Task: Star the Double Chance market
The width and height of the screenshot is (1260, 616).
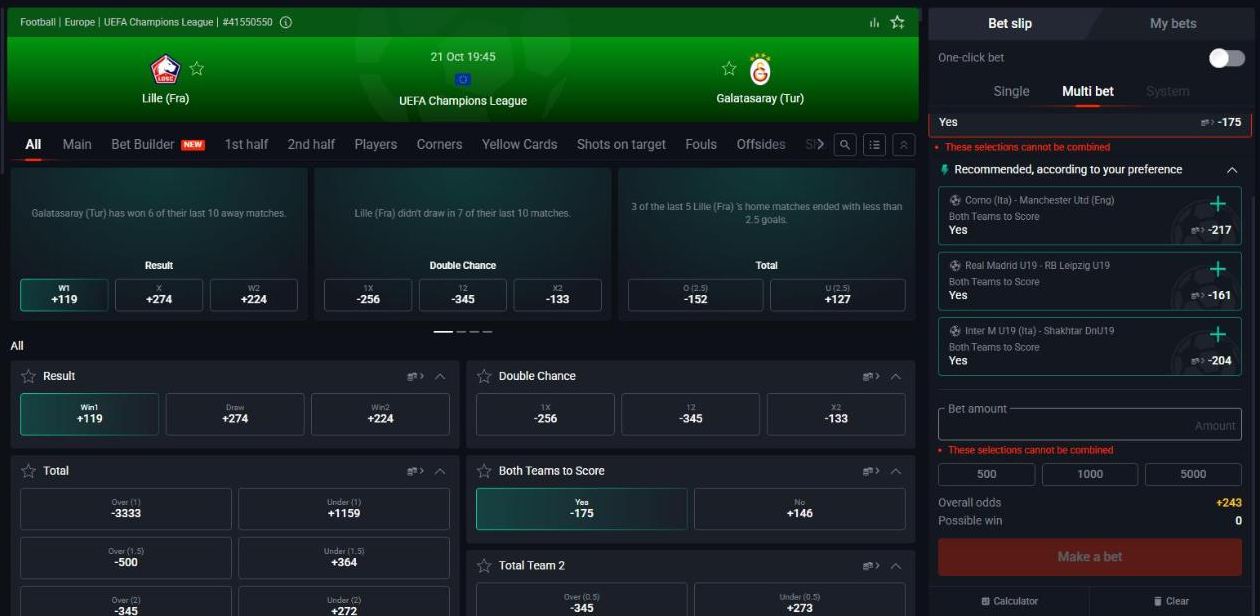Action: pyautogui.click(x=484, y=376)
